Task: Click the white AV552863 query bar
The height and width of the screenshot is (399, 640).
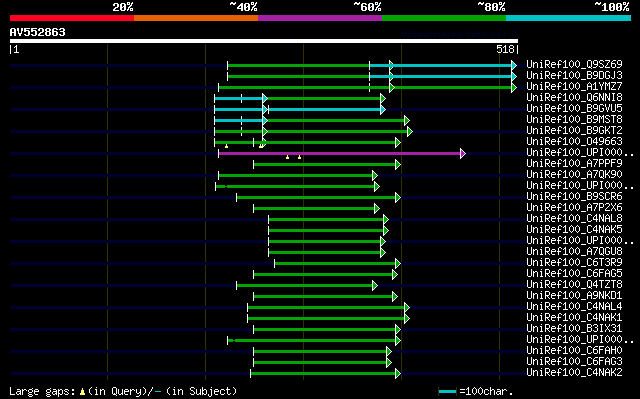Action: (264, 41)
